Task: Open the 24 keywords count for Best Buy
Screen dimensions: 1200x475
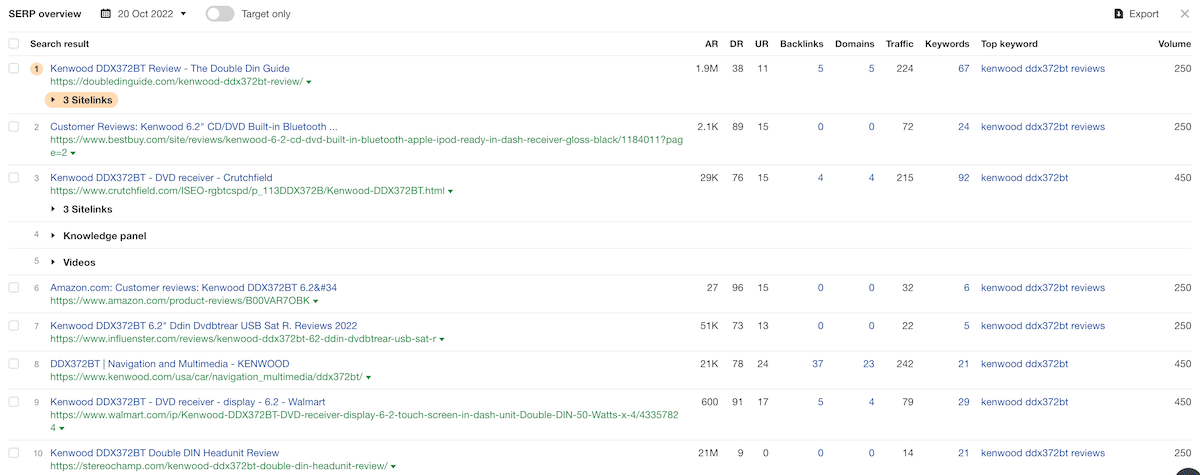Action: (x=963, y=127)
